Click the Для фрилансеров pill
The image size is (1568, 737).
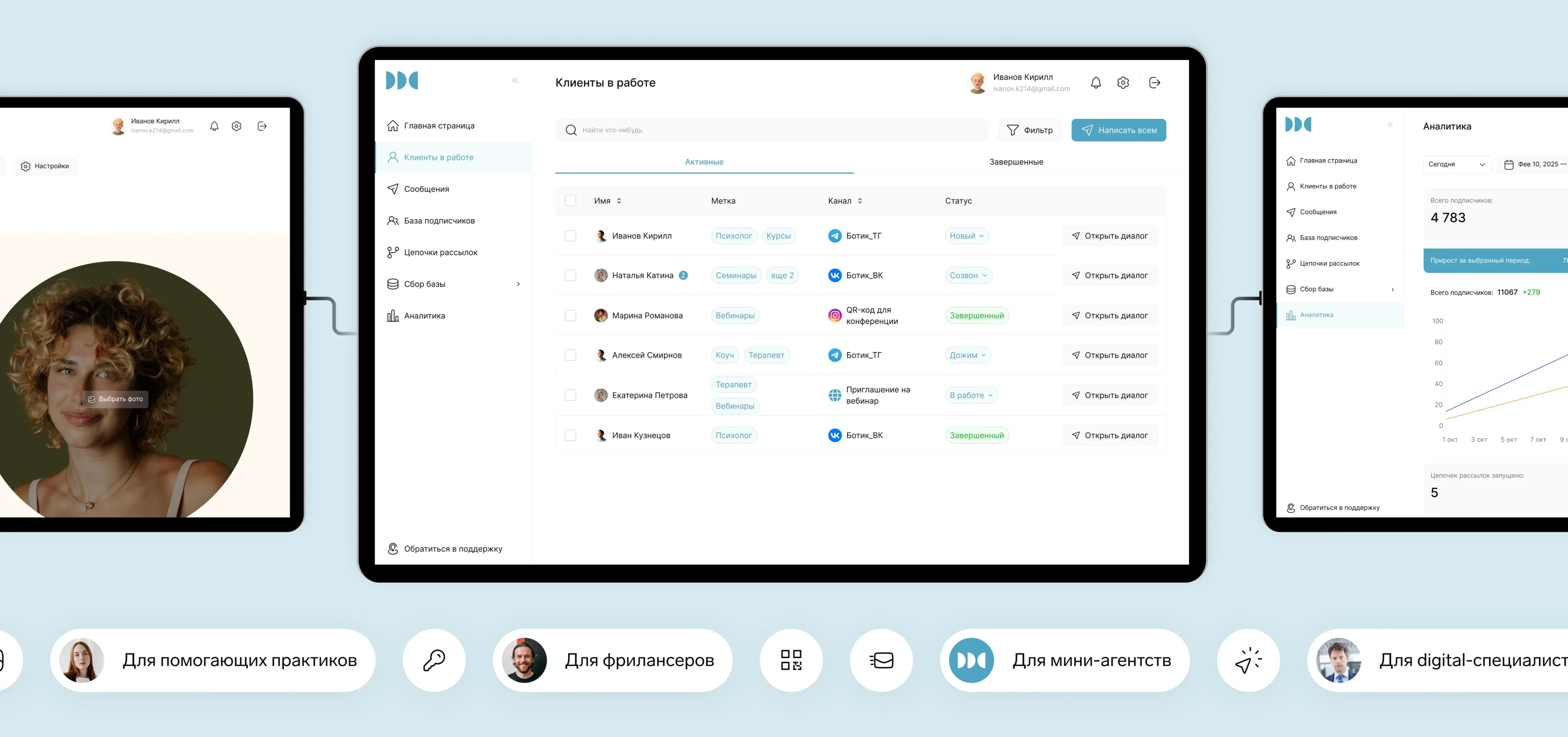pos(612,660)
